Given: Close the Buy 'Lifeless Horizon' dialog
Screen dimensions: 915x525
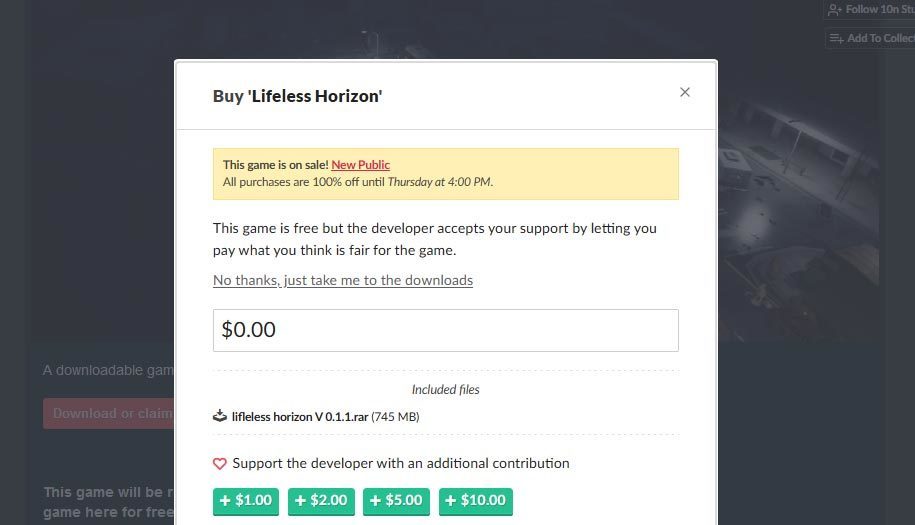Looking at the screenshot, I should click(684, 92).
